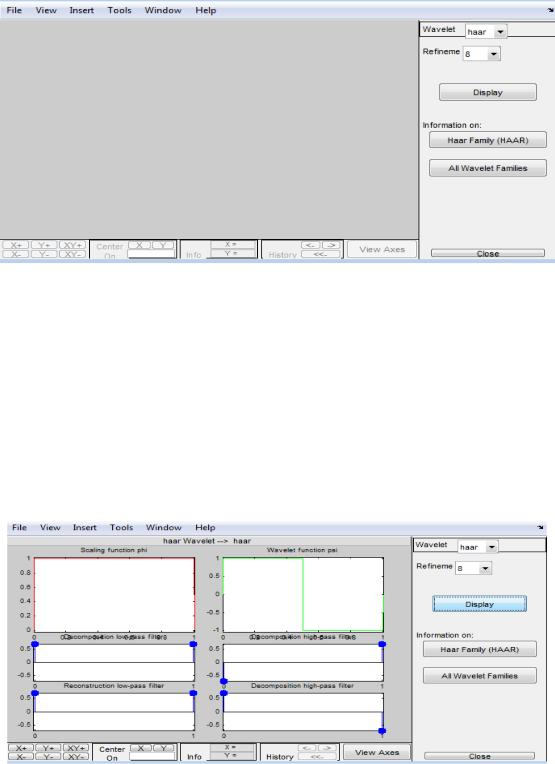Expand Wavelet haar dropdown in upper window
The image size is (555, 764).
point(500,32)
